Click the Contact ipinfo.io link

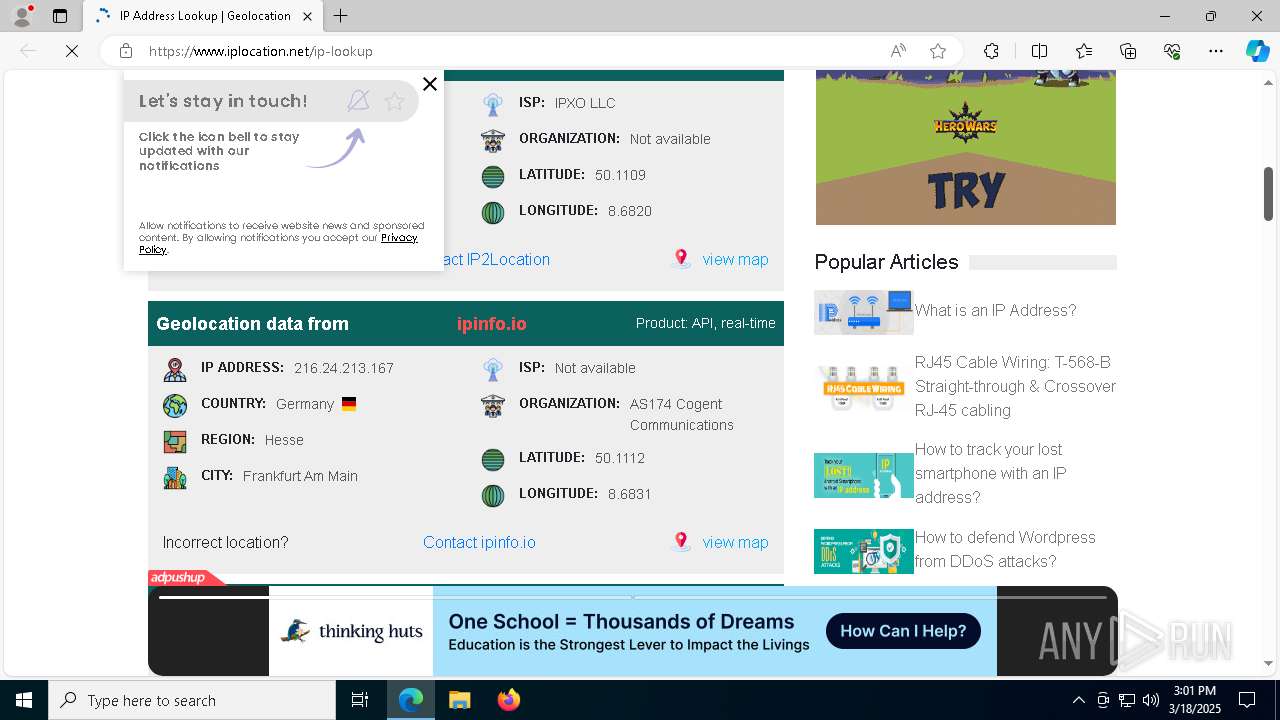point(479,542)
